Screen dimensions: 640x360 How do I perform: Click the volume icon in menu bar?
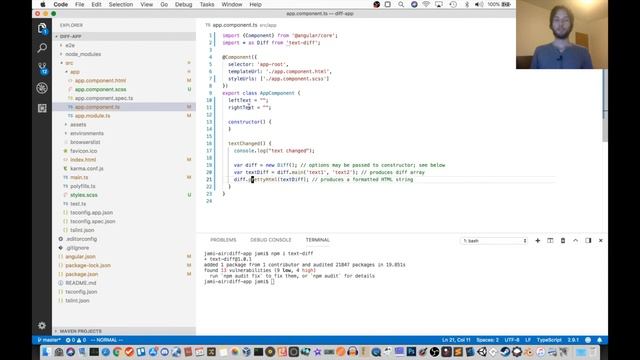tap(479, 4)
